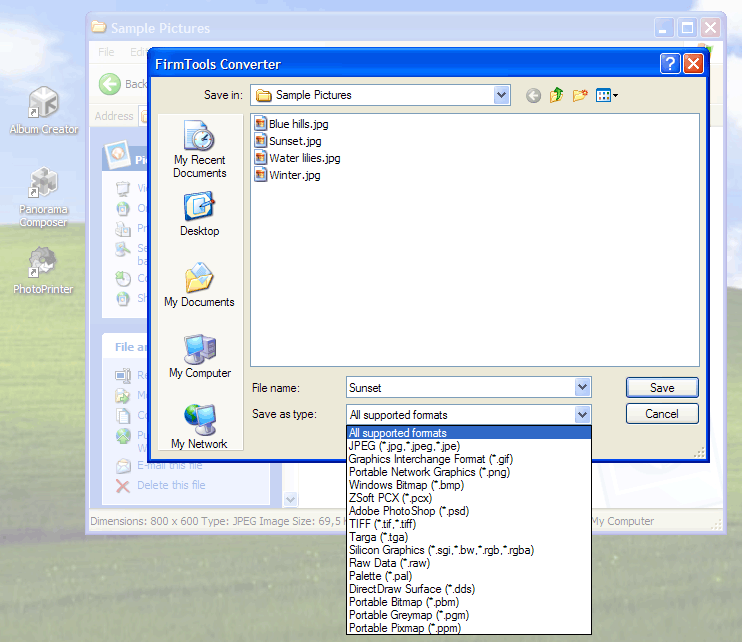Choose Palette (*.pal) format

pos(469,576)
